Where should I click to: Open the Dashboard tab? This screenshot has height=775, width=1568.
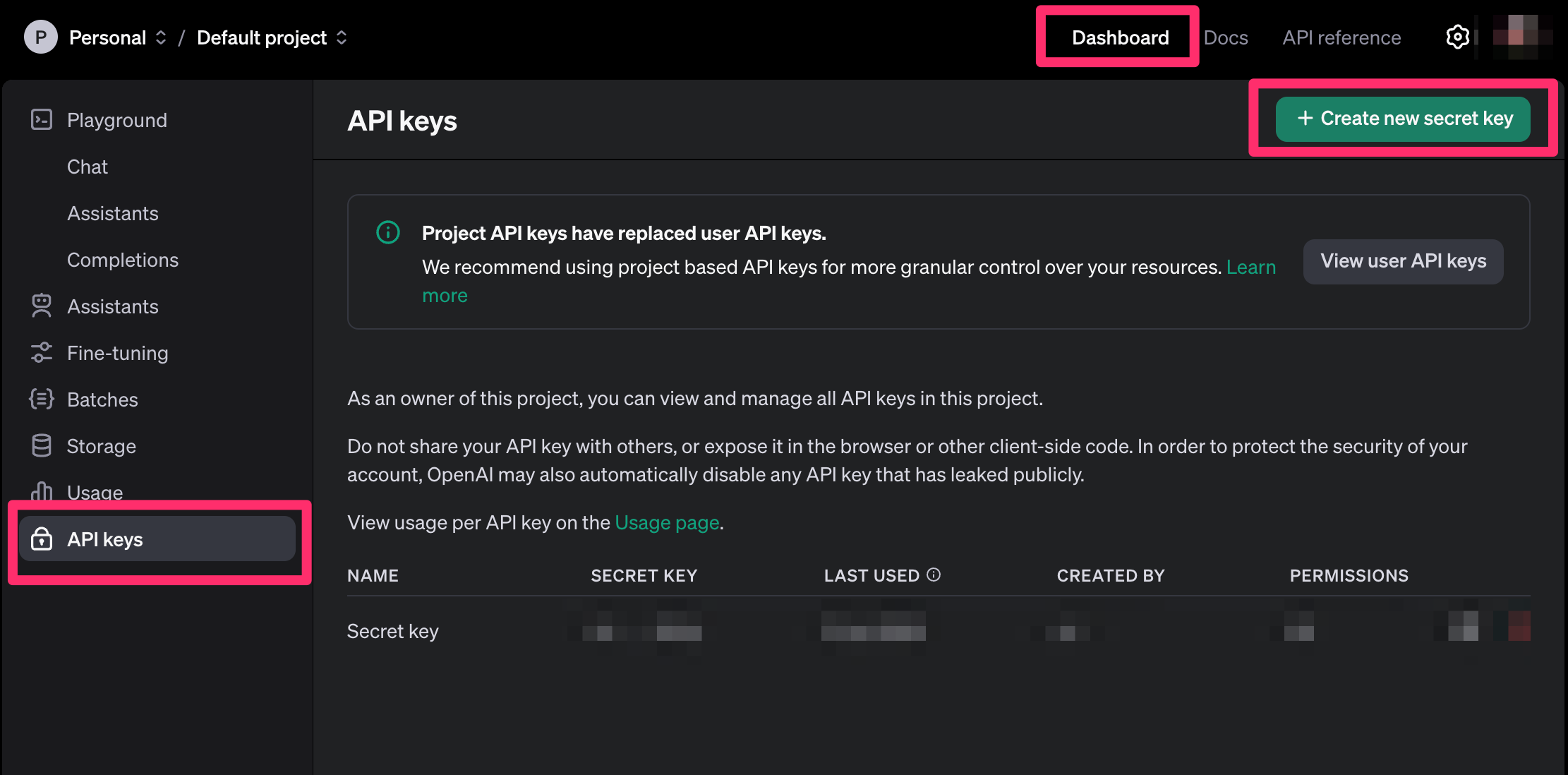[1120, 37]
